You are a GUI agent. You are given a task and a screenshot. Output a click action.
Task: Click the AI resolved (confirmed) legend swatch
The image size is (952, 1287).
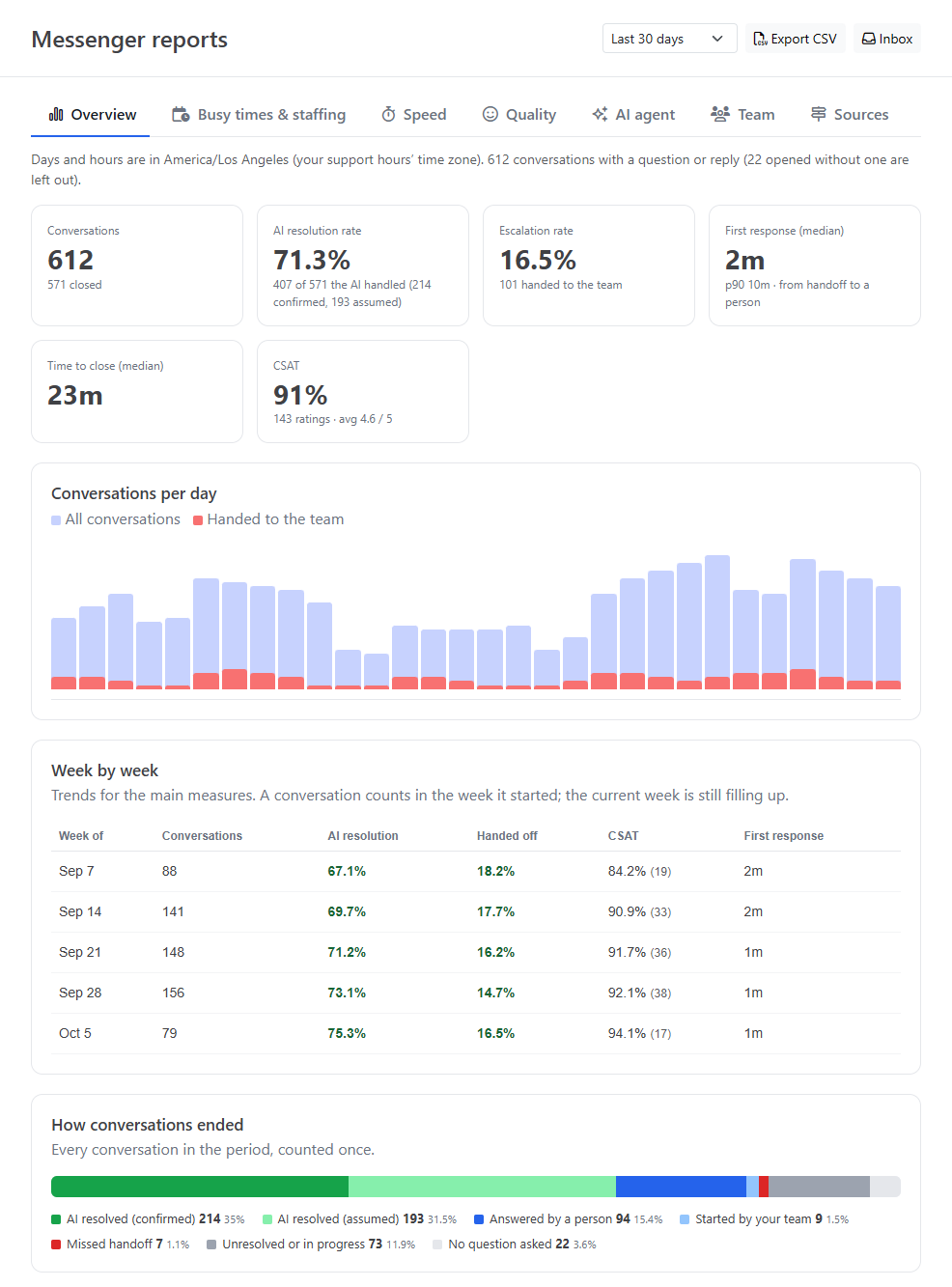click(56, 1219)
